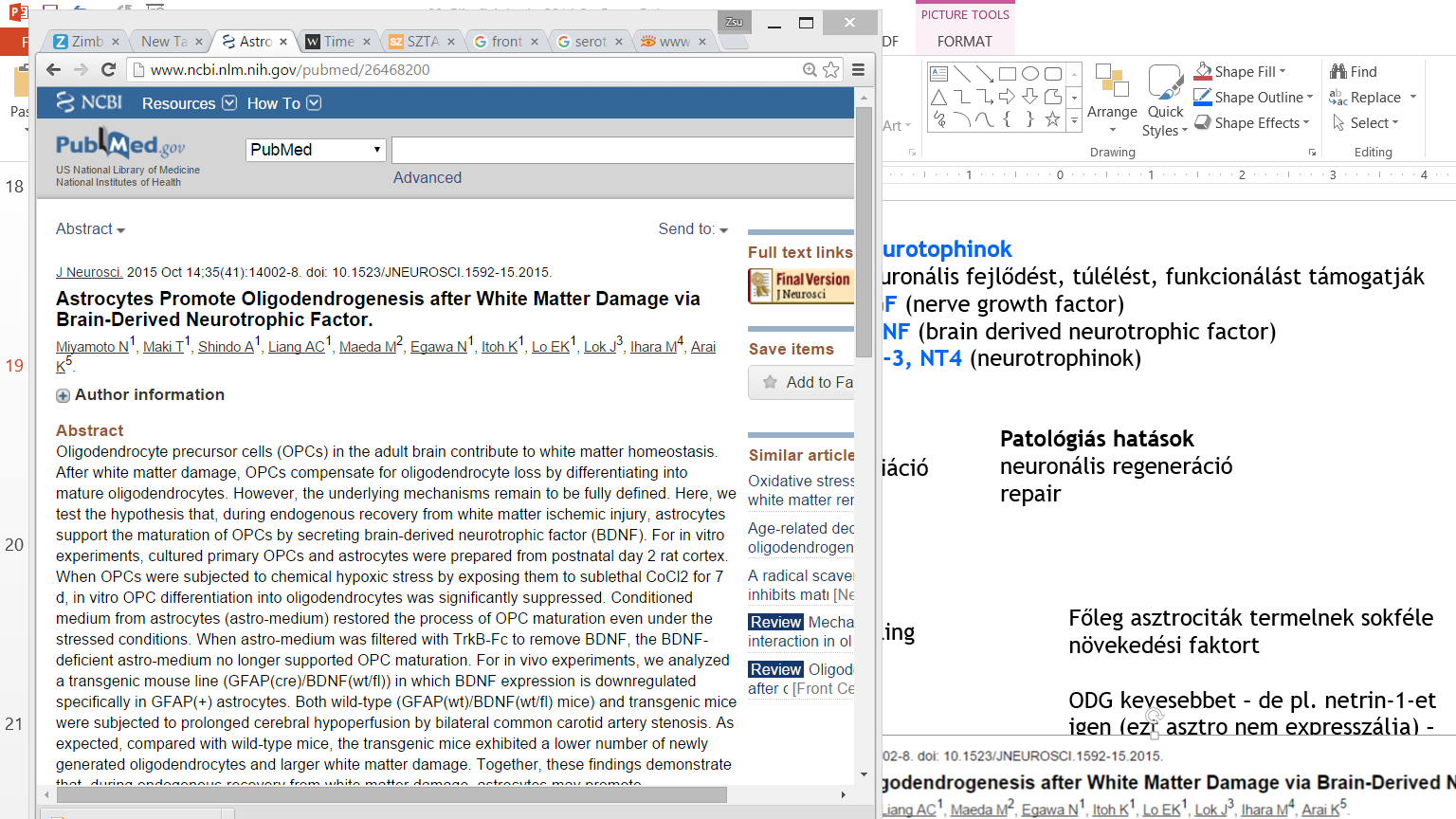Select the Curve shape
This screenshot has height=819, width=1456.
coord(984,119)
